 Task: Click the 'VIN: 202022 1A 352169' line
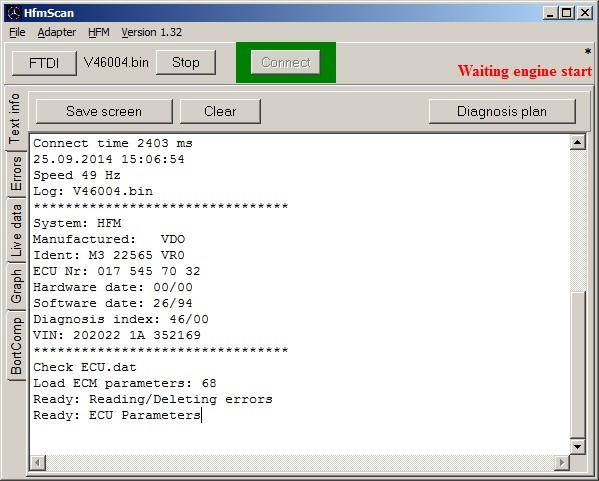pos(117,336)
